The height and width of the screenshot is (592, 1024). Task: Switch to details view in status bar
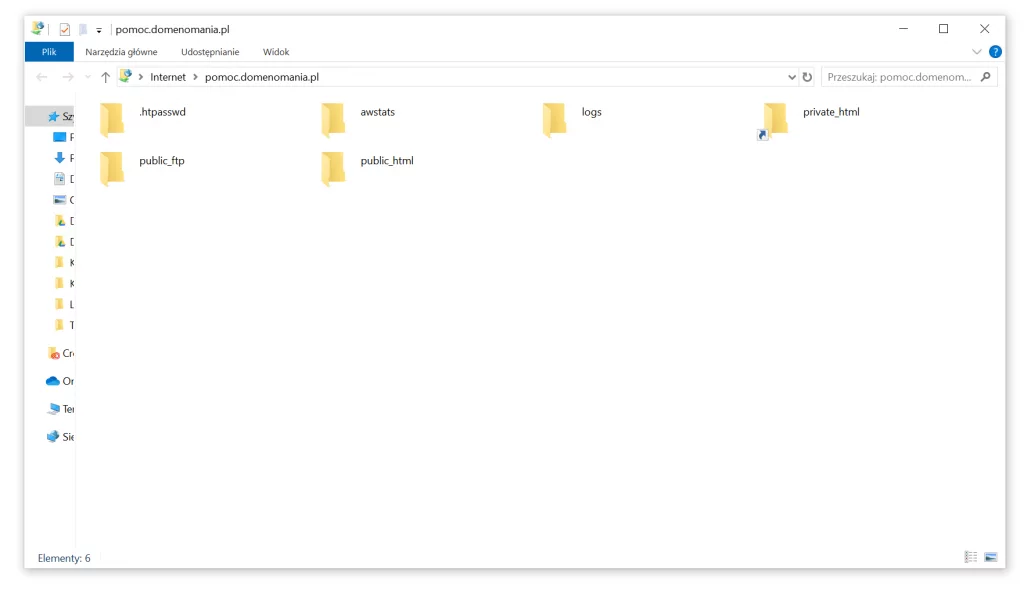point(971,557)
